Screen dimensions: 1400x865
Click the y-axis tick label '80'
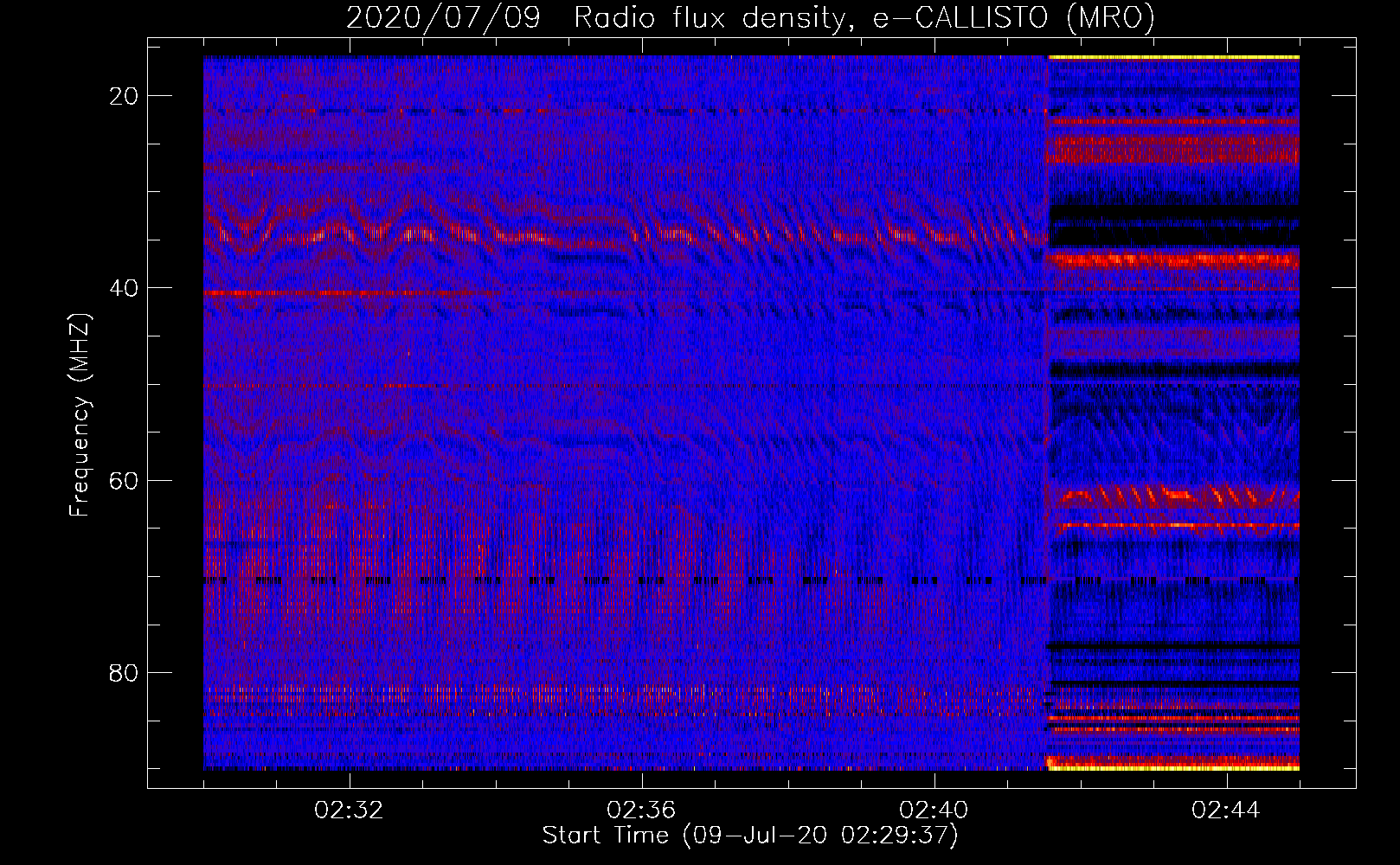(x=124, y=673)
